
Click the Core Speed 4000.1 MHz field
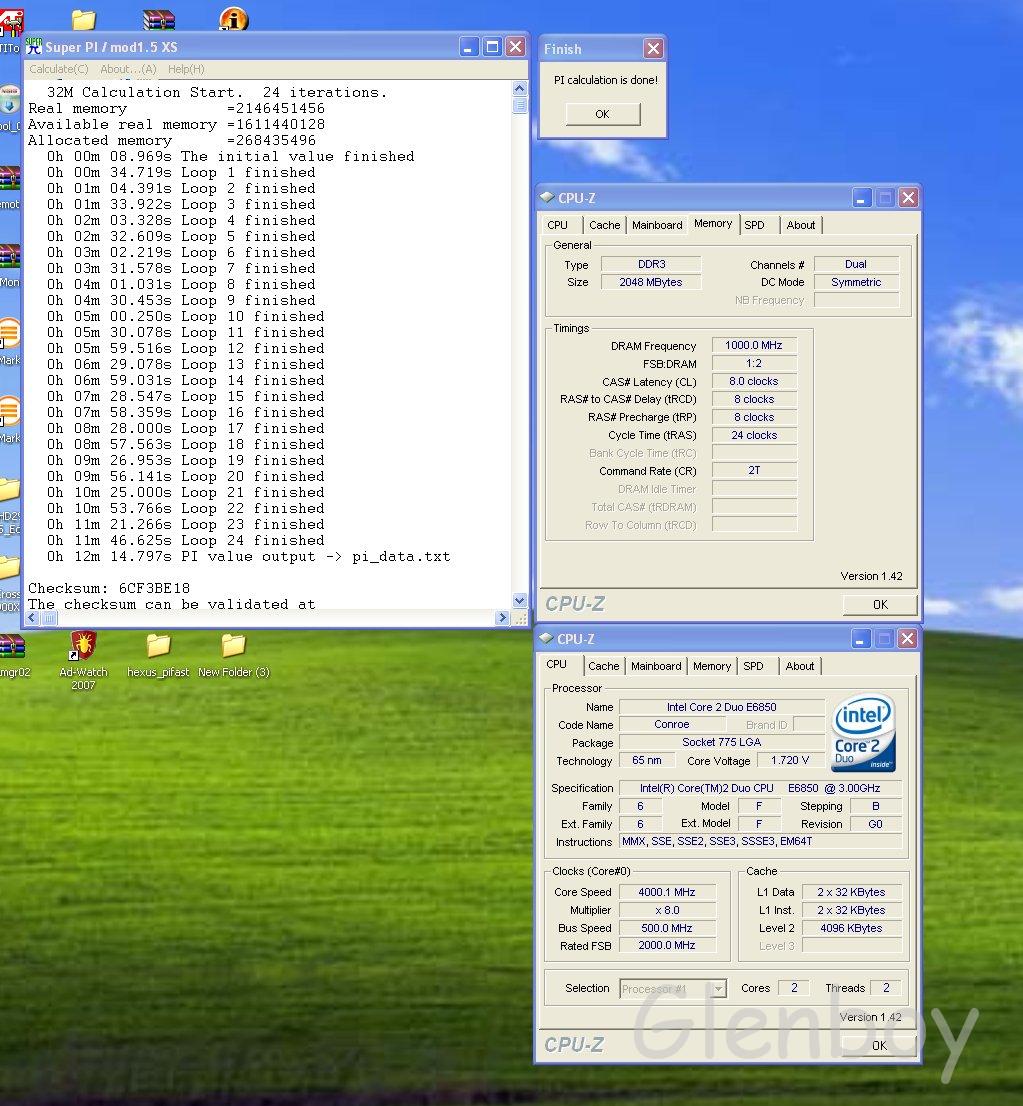(667, 892)
